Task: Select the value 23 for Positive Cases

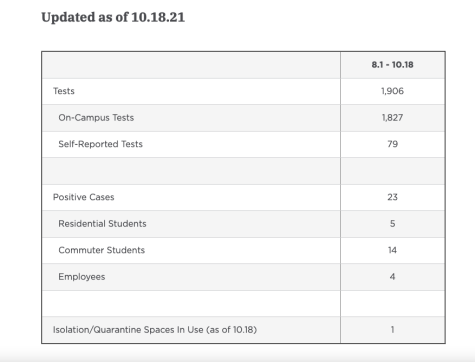Action: (x=392, y=197)
